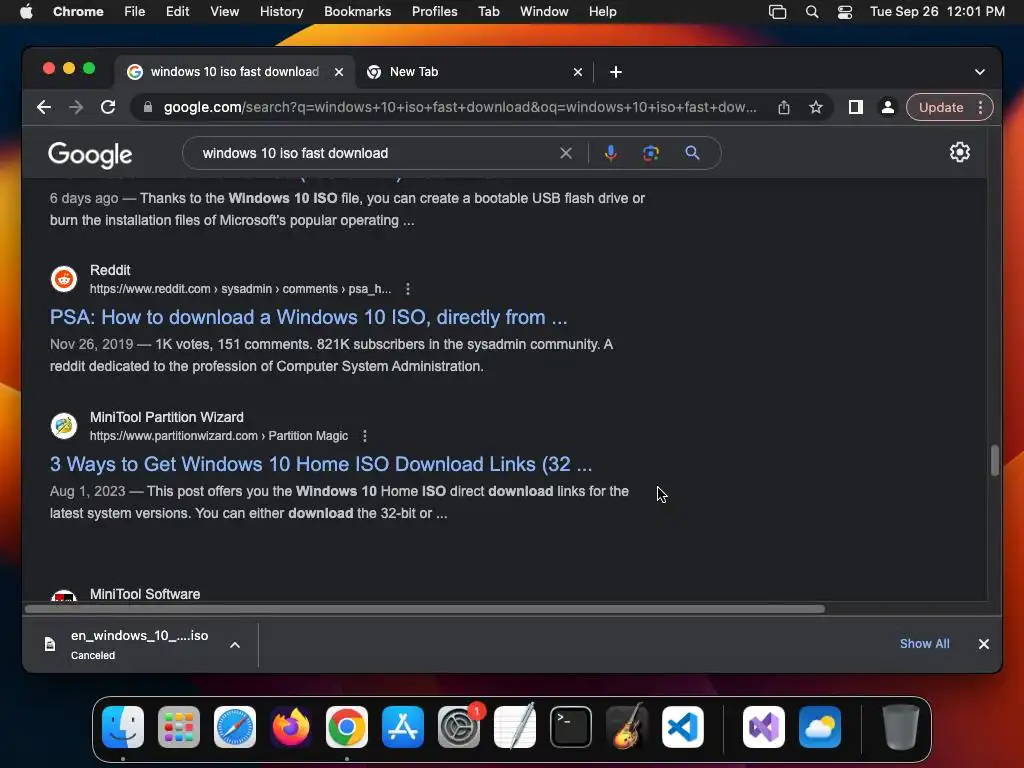The image size is (1024, 768).
Task: Expand the tab search chevron
Action: pos(980,72)
